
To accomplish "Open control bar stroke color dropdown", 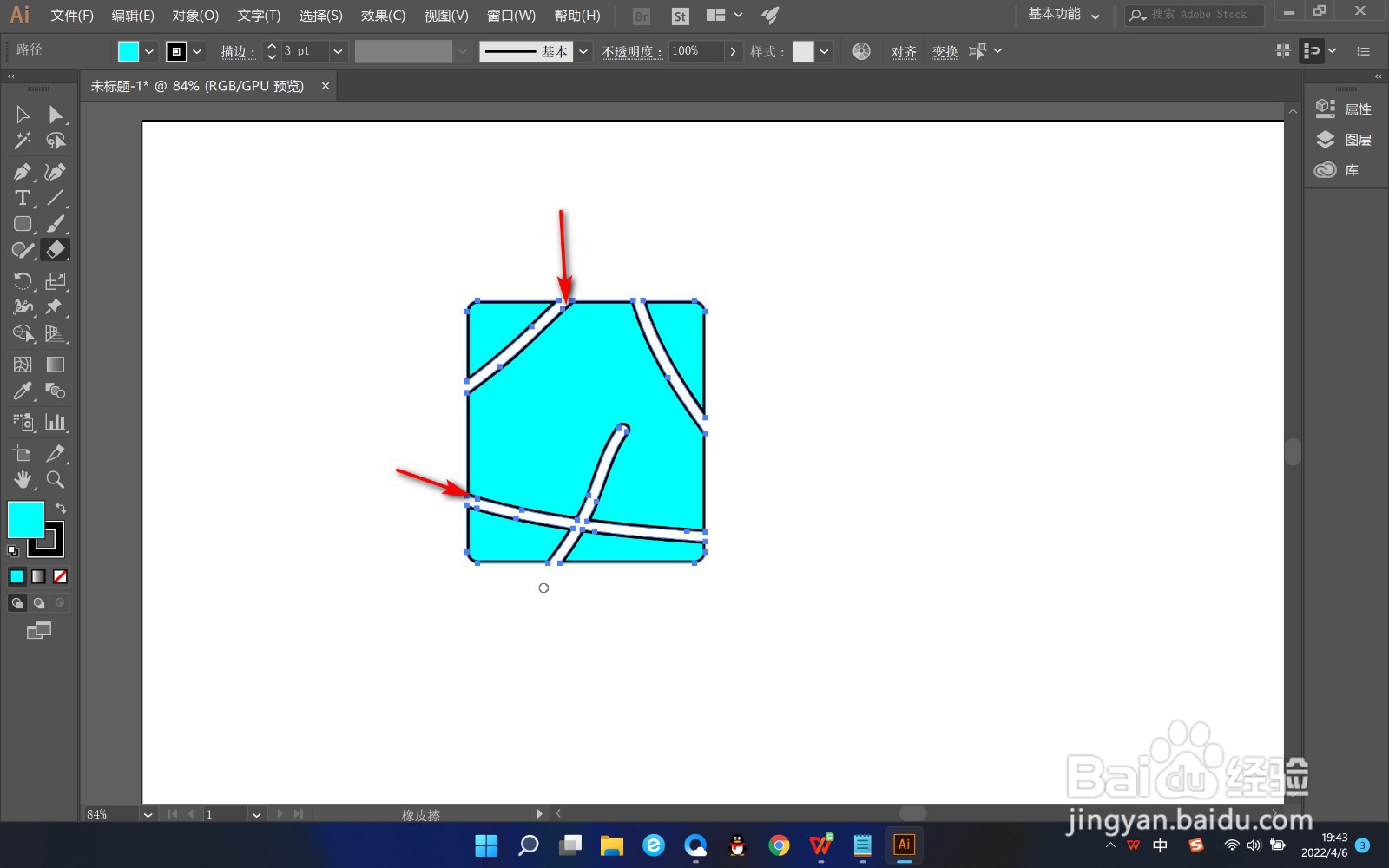I will 197,51.
